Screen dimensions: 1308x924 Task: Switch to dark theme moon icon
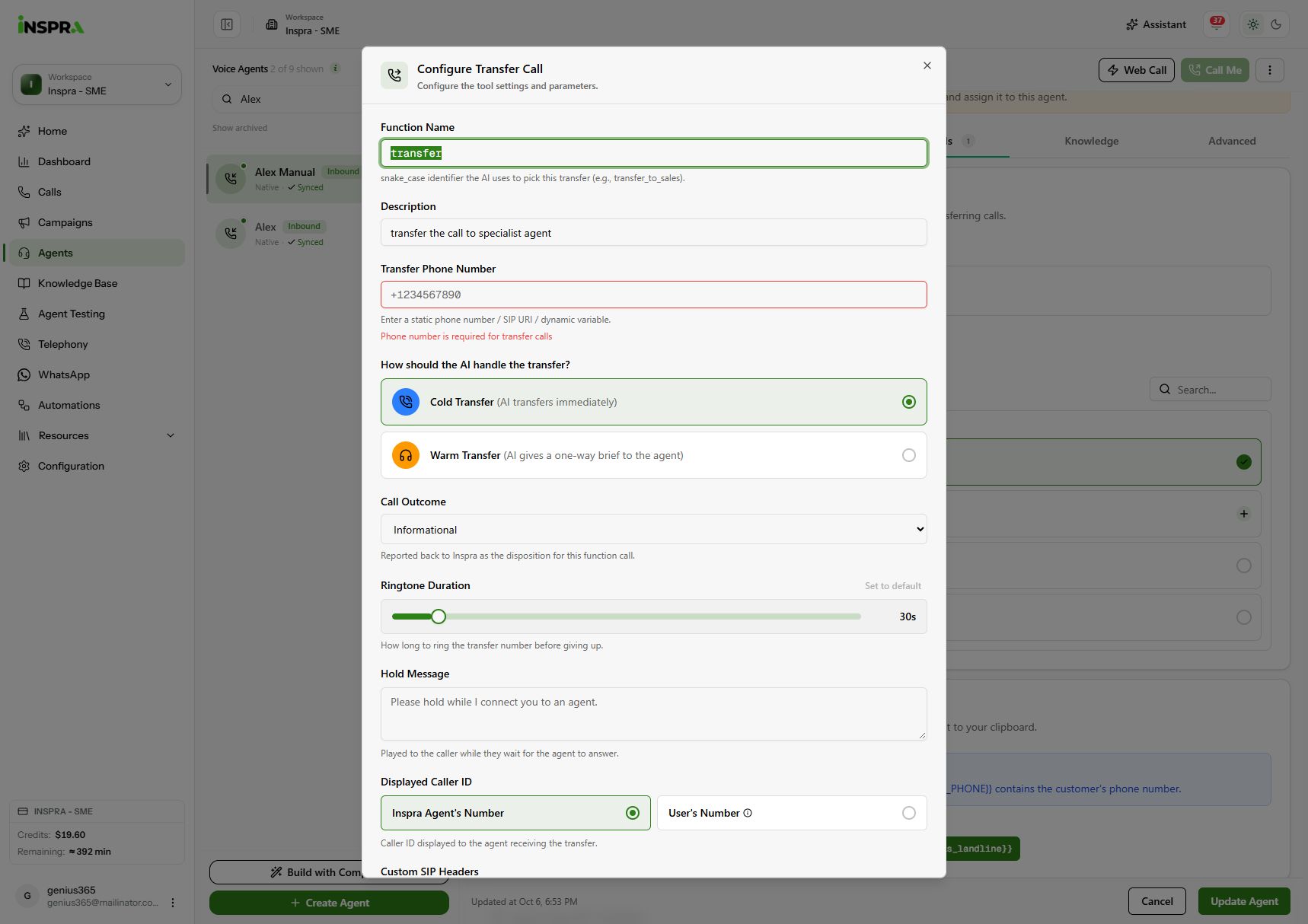click(x=1277, y=24)
